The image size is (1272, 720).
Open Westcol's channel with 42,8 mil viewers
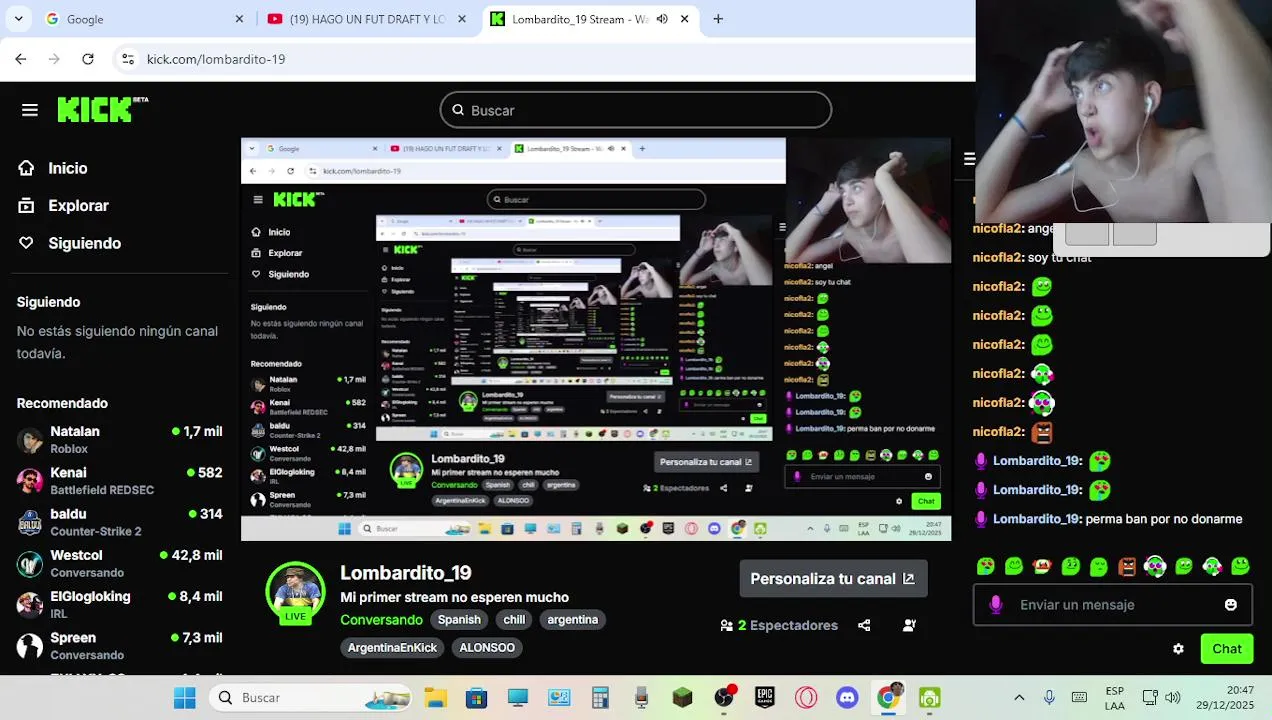click(x=120, y=563)
